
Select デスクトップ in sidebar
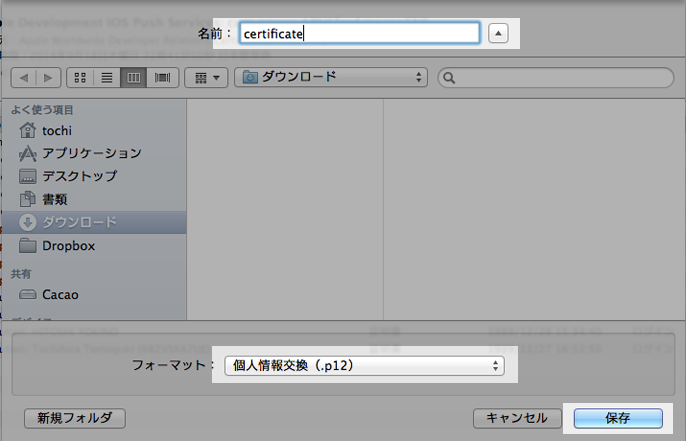point(94,176)
